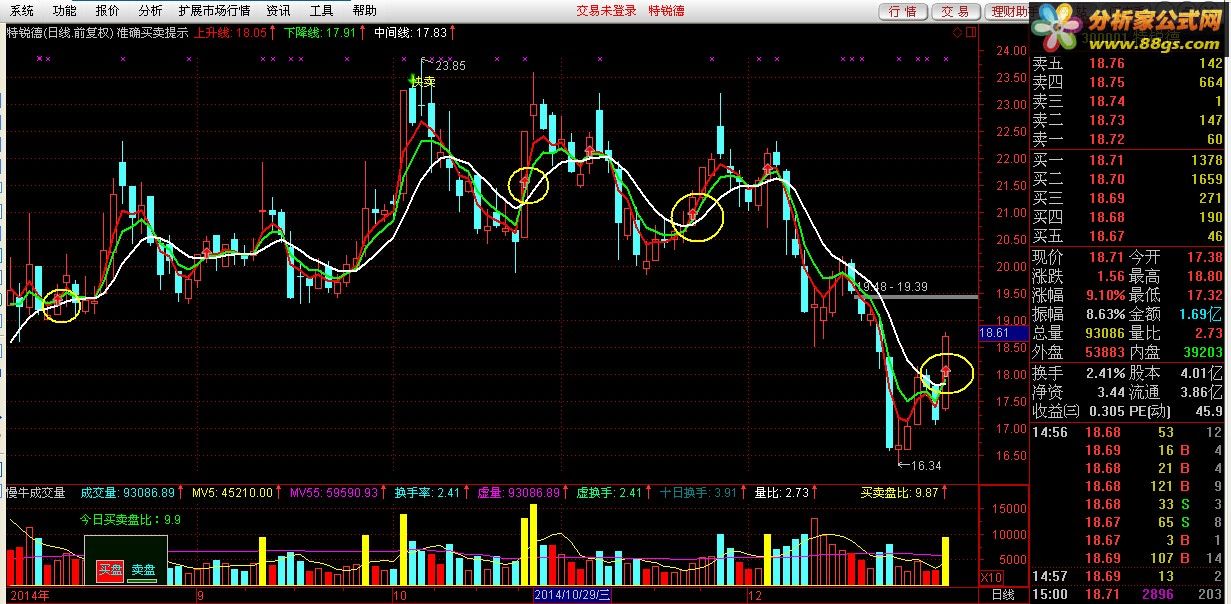1231x604 pixels.
Task: Click the 上升线 18.05 indicator value
Action: (234, 32)
